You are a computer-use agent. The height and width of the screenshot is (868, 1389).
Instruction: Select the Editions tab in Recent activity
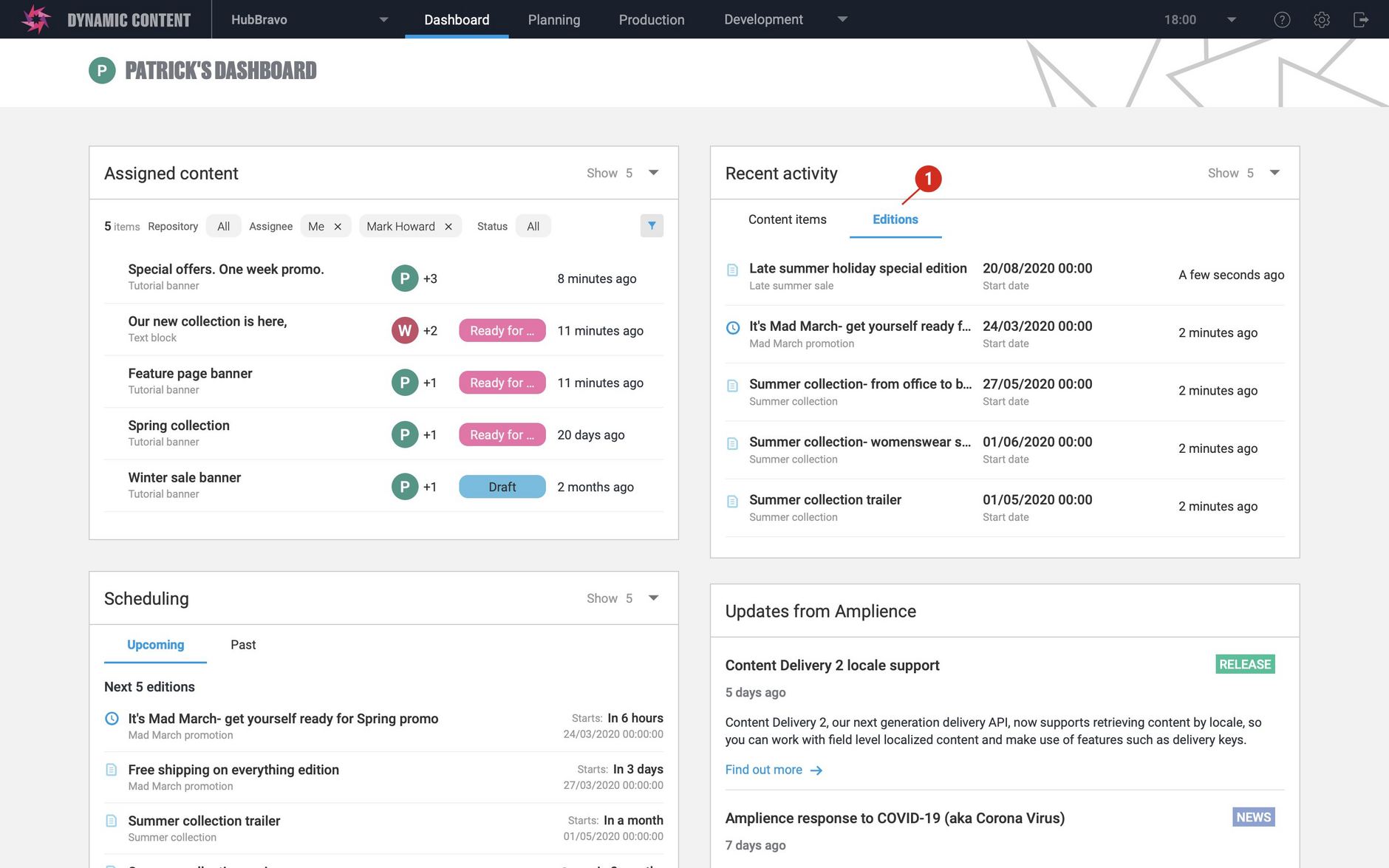pos(895,219)
